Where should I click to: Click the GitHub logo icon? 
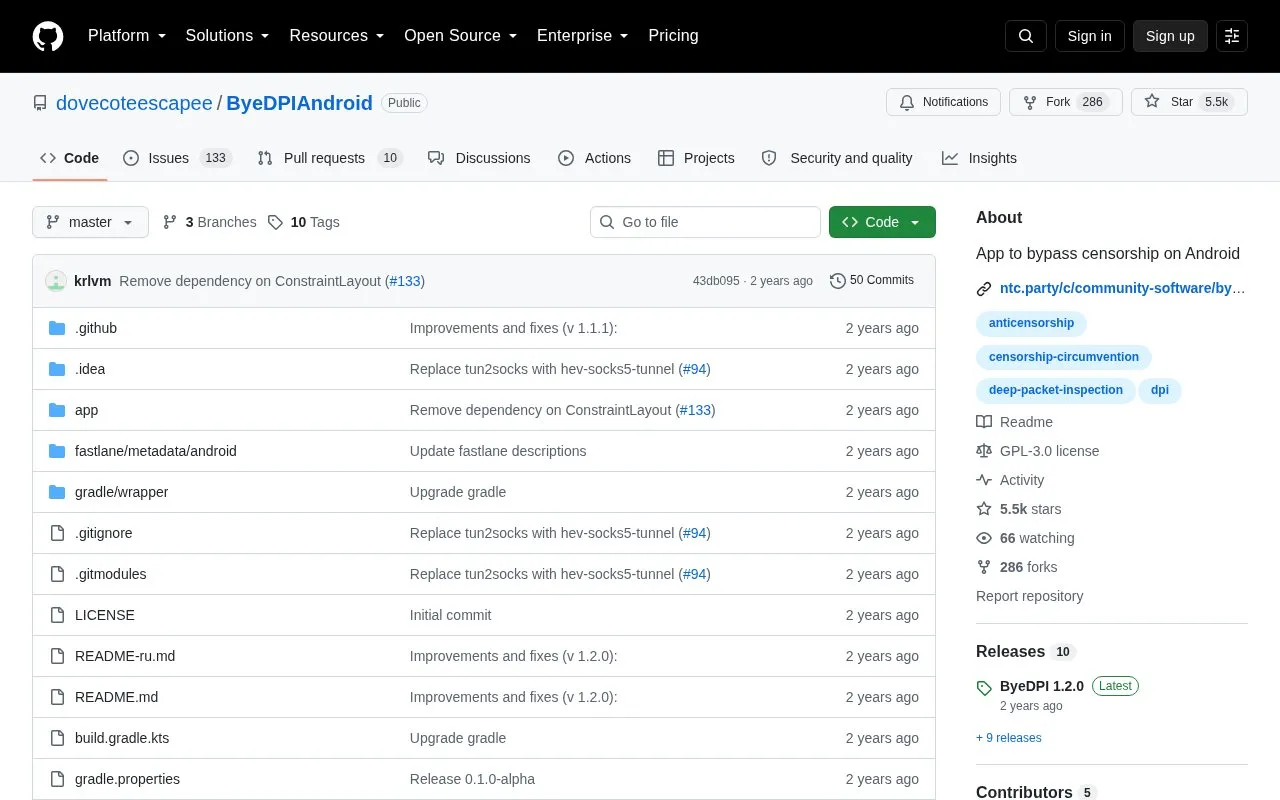click(48, 36)
